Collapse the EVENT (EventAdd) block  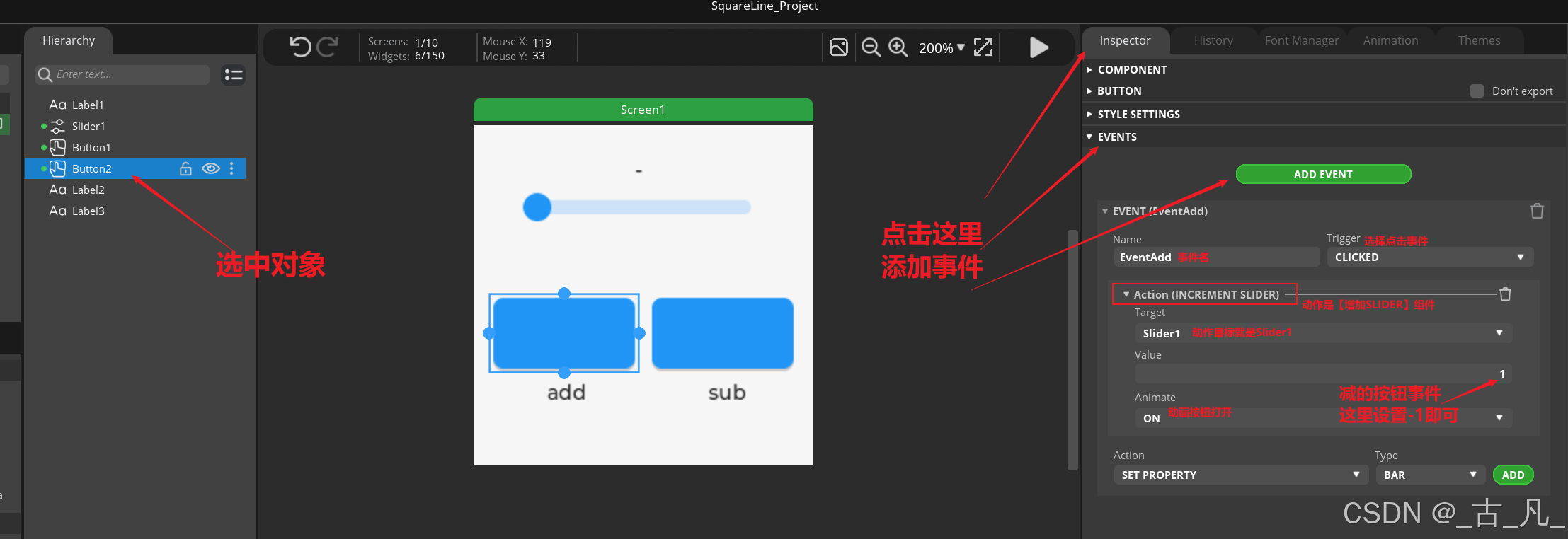tap(1105, 211)
